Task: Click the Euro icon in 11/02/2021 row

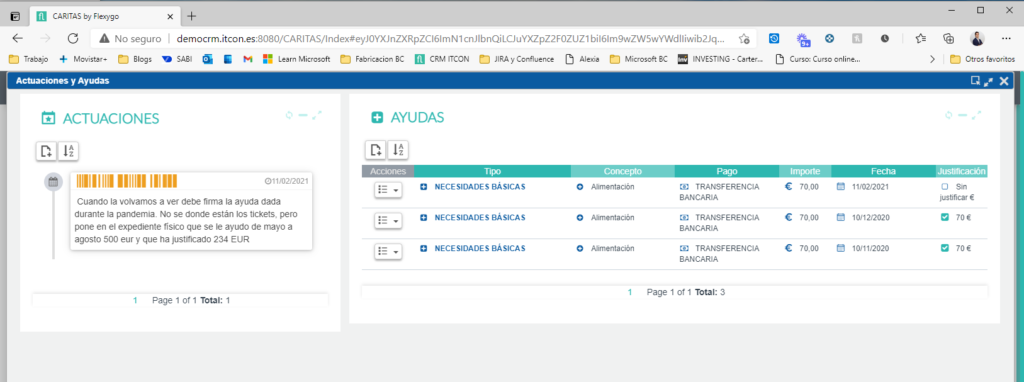Action: coord(788,187)
